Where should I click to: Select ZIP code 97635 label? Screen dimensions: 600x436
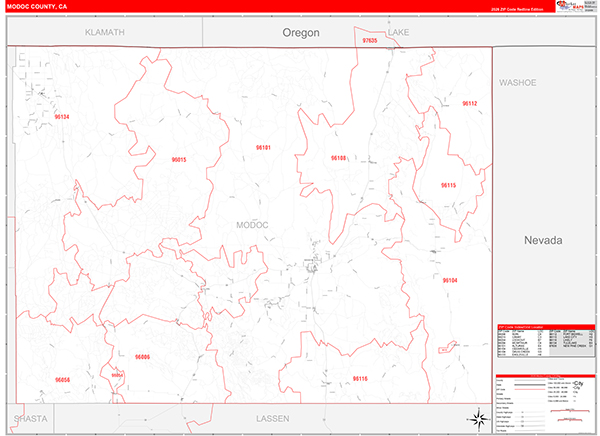pos(370,41)
